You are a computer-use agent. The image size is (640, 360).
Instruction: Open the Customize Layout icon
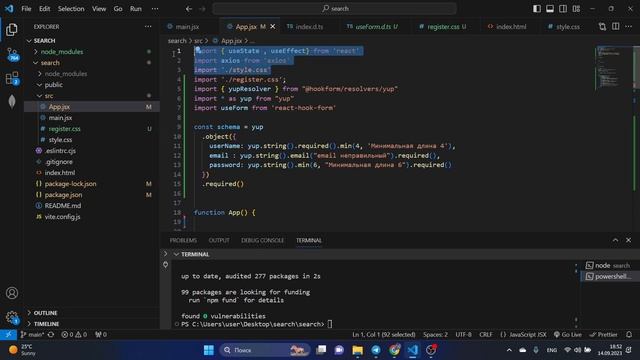(576, 9)
